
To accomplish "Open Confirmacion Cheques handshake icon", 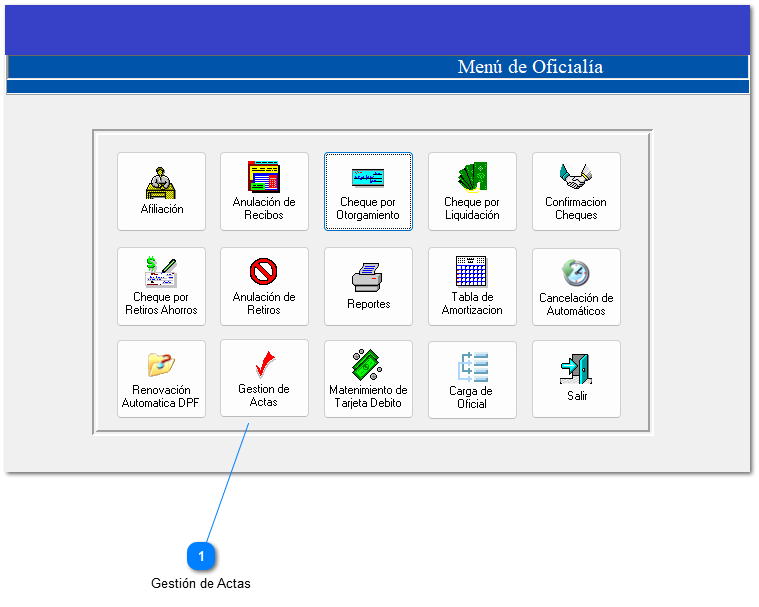I will 576,191.
